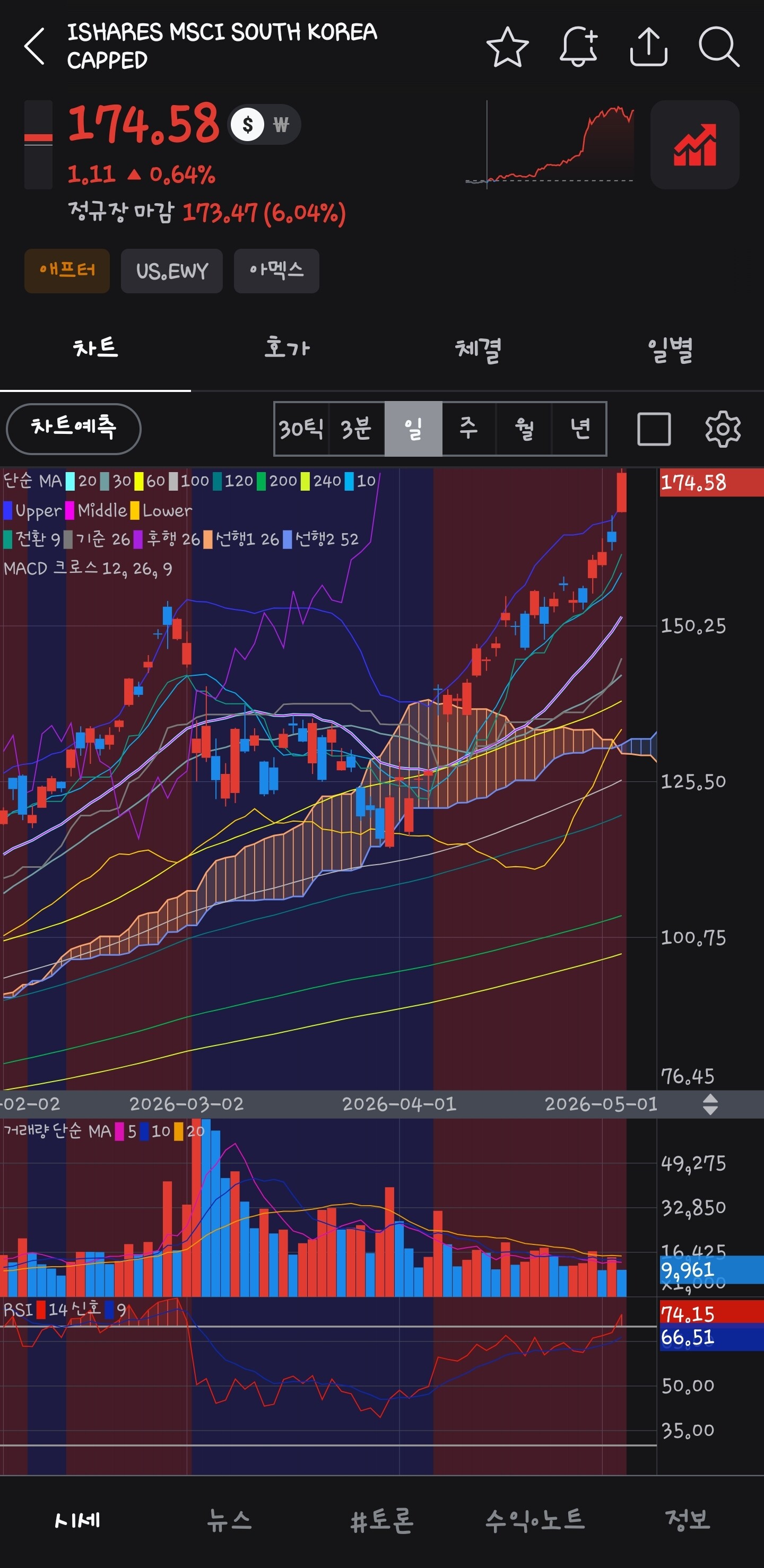
Task: Tap the 아멕스 exchange tag
Action: tap(276, 271)
